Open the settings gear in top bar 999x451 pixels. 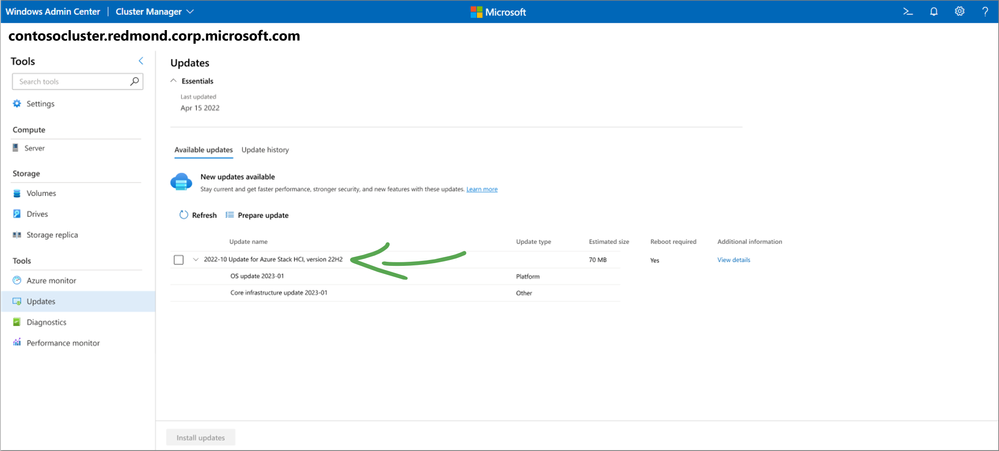click(959, 11)
